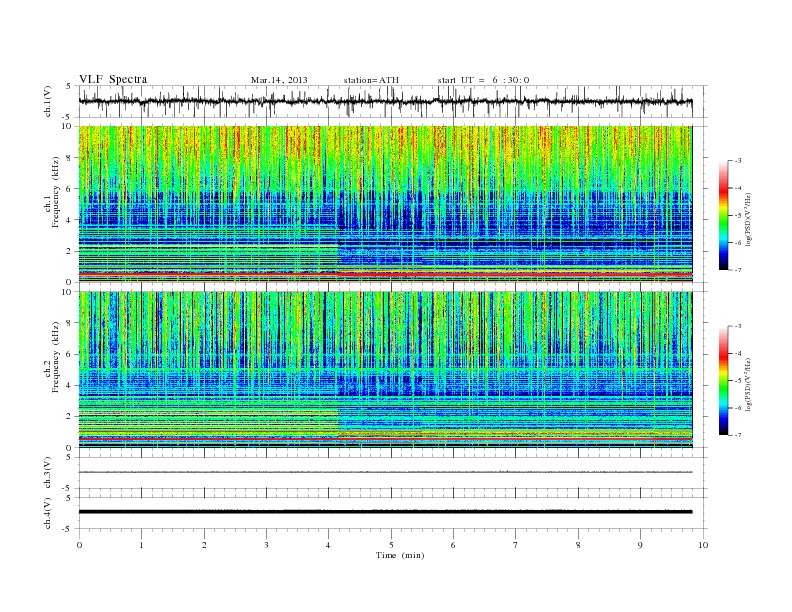792x612 pixels.
Task: Click time-axis tick label "3"
Action: 266,545
